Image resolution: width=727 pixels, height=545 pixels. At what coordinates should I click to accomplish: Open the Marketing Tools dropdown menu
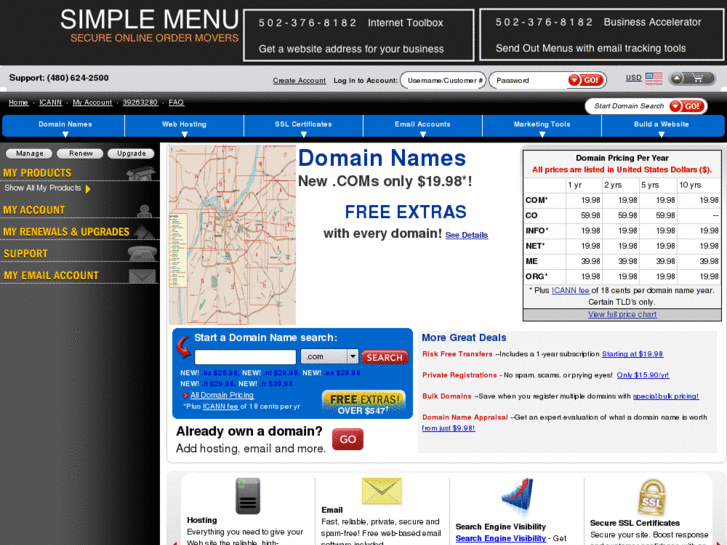pyautogui.click(x=542, y=126)
